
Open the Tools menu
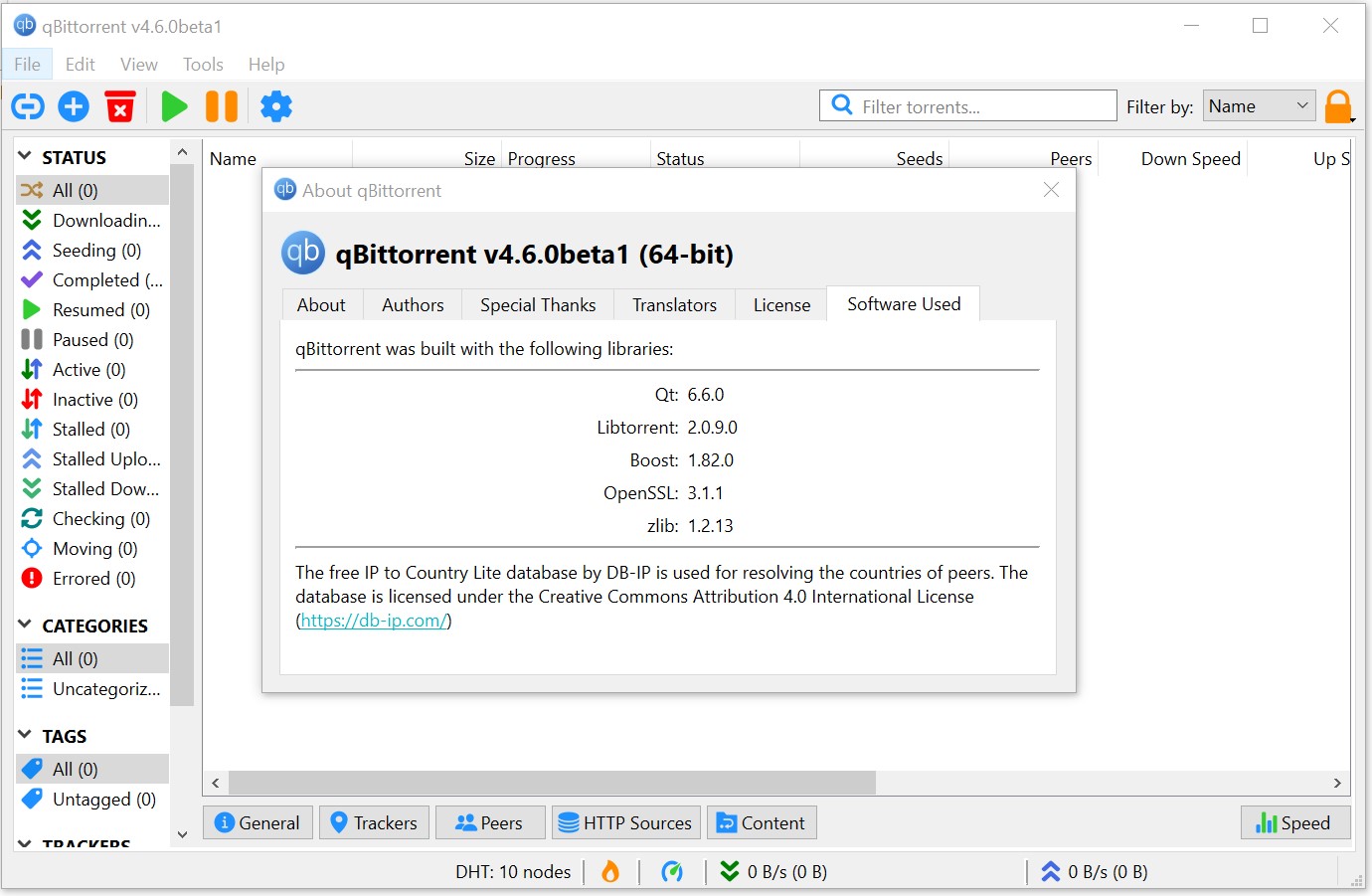[x=203, y=64]
